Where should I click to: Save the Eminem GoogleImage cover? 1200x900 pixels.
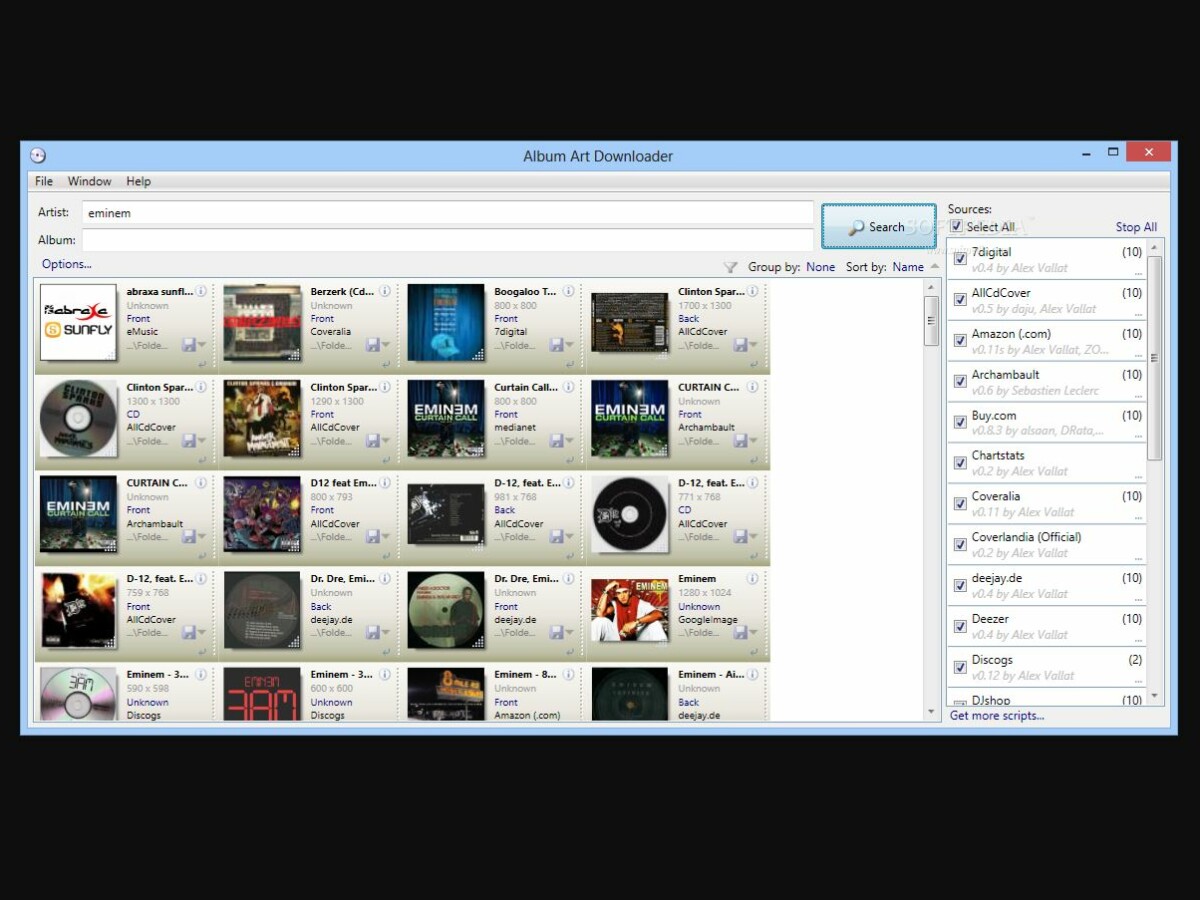tap(740, 633)
